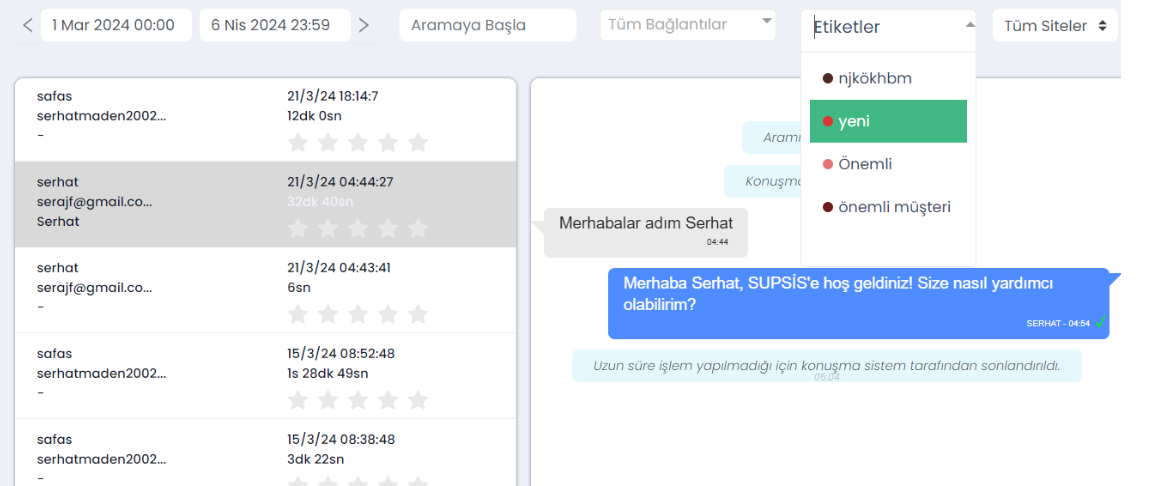Click fourth star of 08:52:48 conversation
The image size is (1163, 486).
388,400
